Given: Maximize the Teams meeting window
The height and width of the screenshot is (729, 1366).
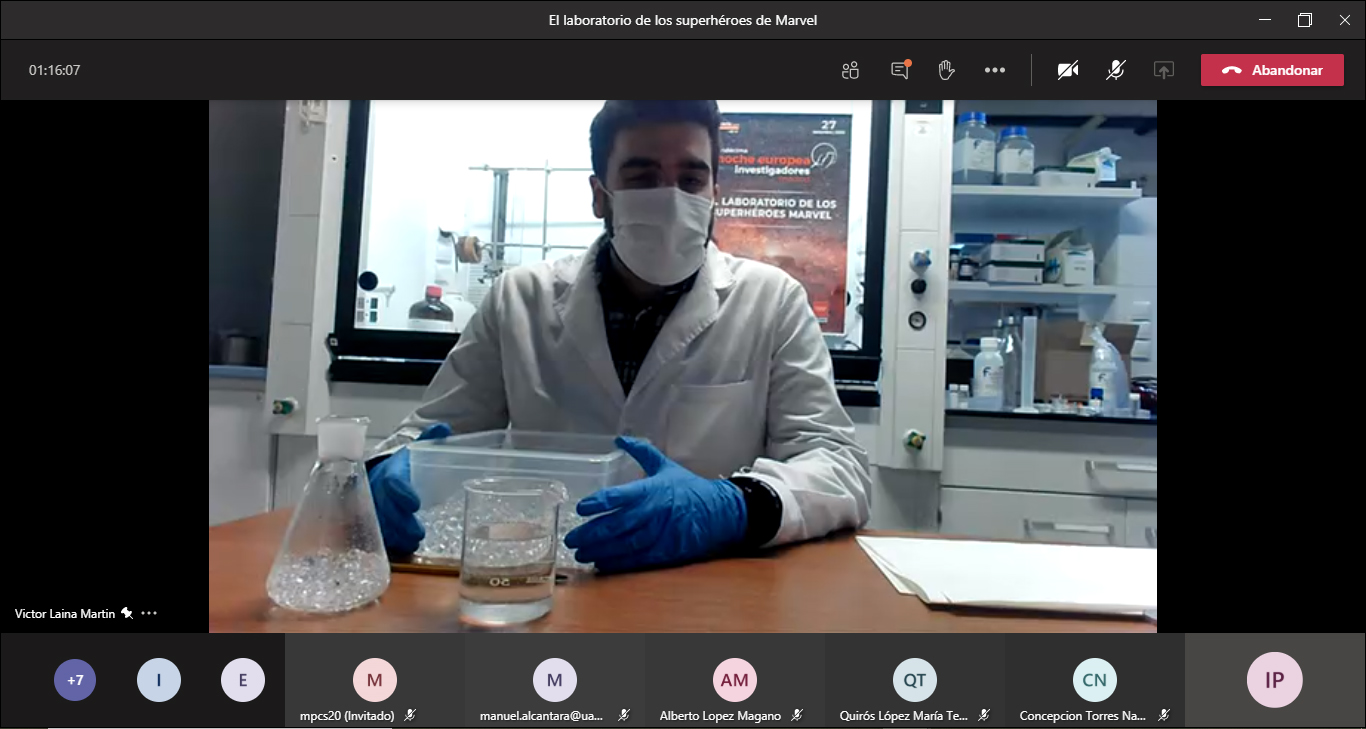Looking at the screenshot, I should click(1304, 20).
